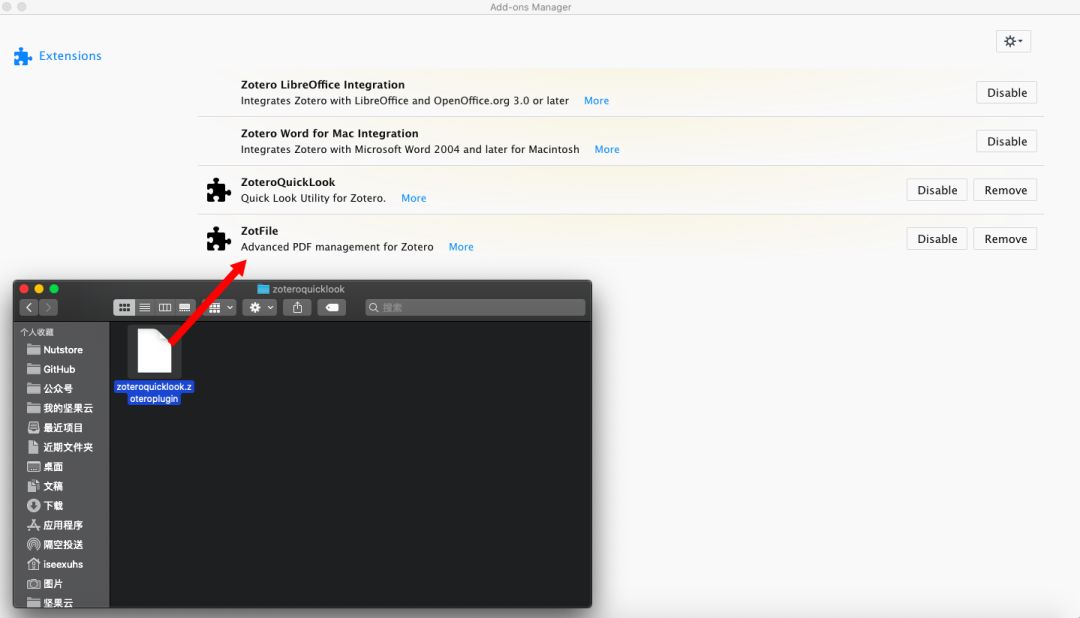Screen dimensions: 1080x618
Task: Click the Finder window's green zoom button
Action: tap(54, 289)
